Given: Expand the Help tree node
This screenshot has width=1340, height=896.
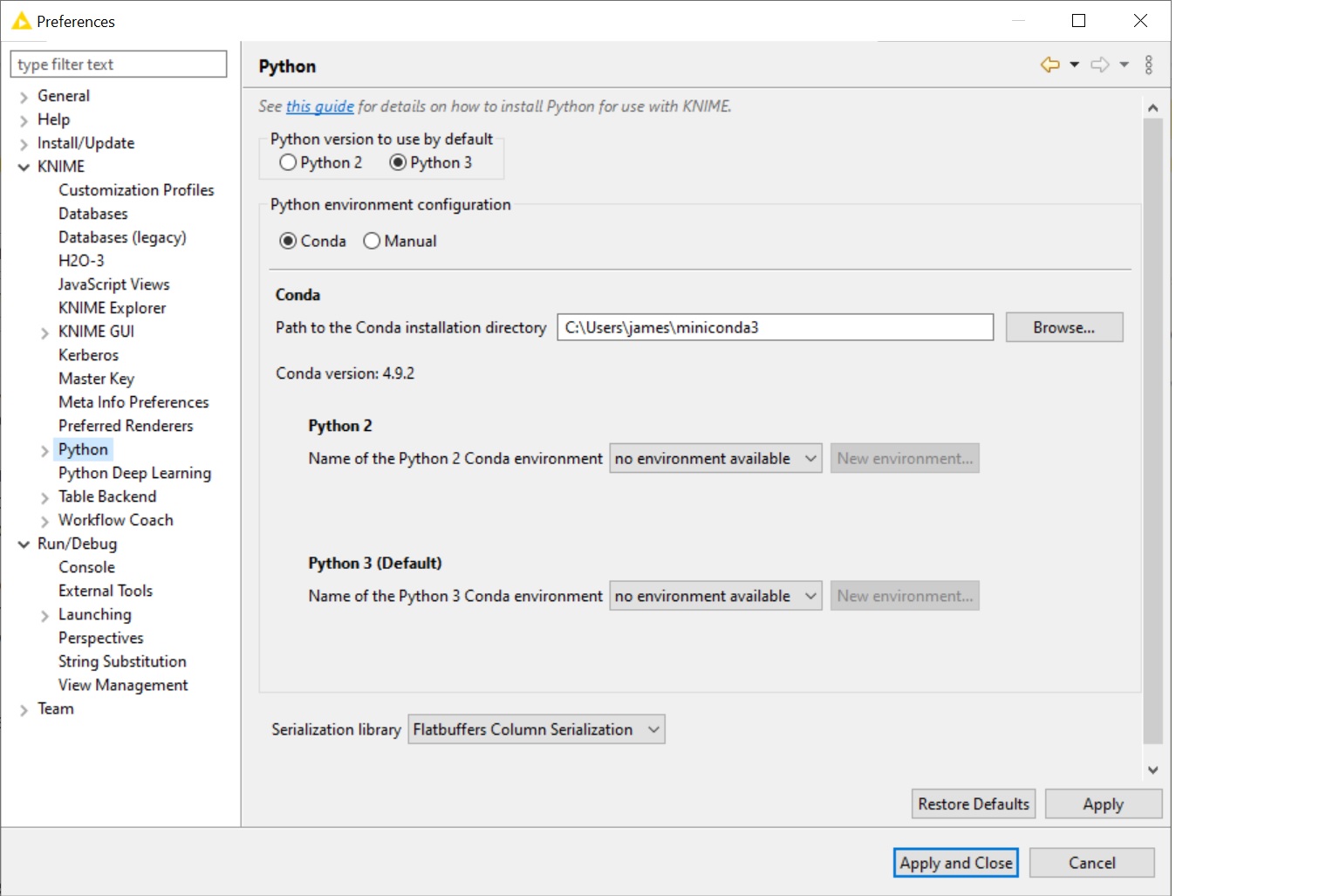Looking at the screenshot, I should click(24, 120).
